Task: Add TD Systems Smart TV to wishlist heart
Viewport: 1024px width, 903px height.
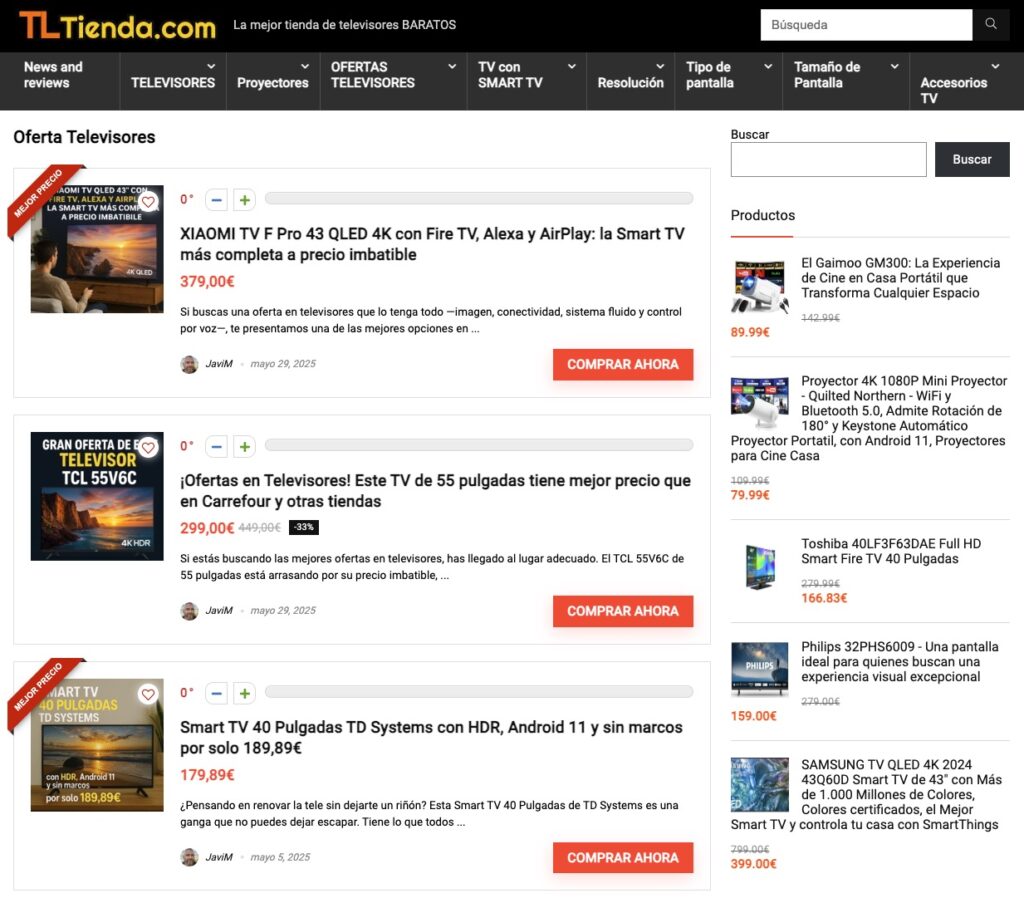Action: [148, 694]
